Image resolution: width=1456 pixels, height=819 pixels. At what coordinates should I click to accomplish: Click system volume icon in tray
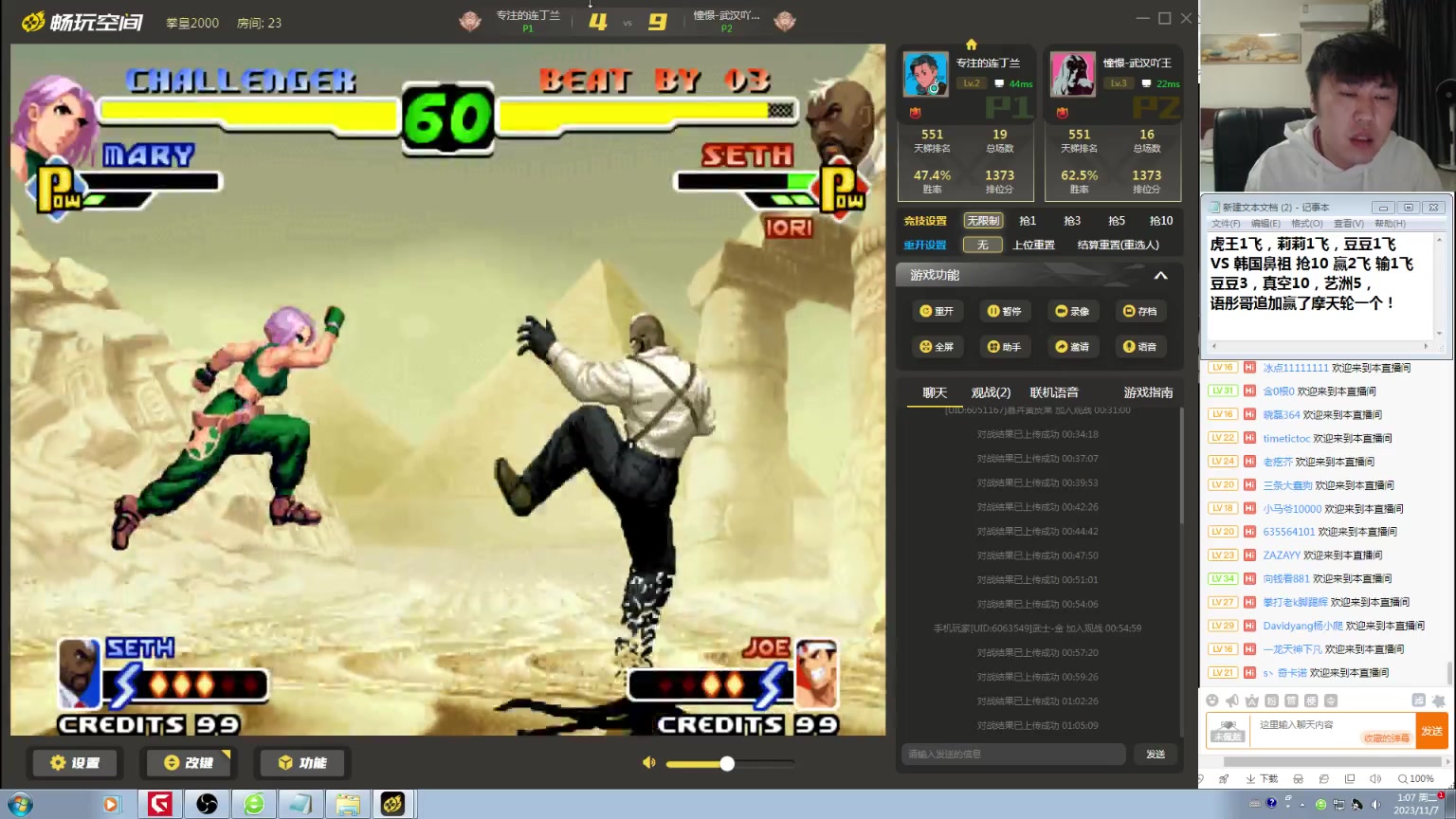(1374, 804)
